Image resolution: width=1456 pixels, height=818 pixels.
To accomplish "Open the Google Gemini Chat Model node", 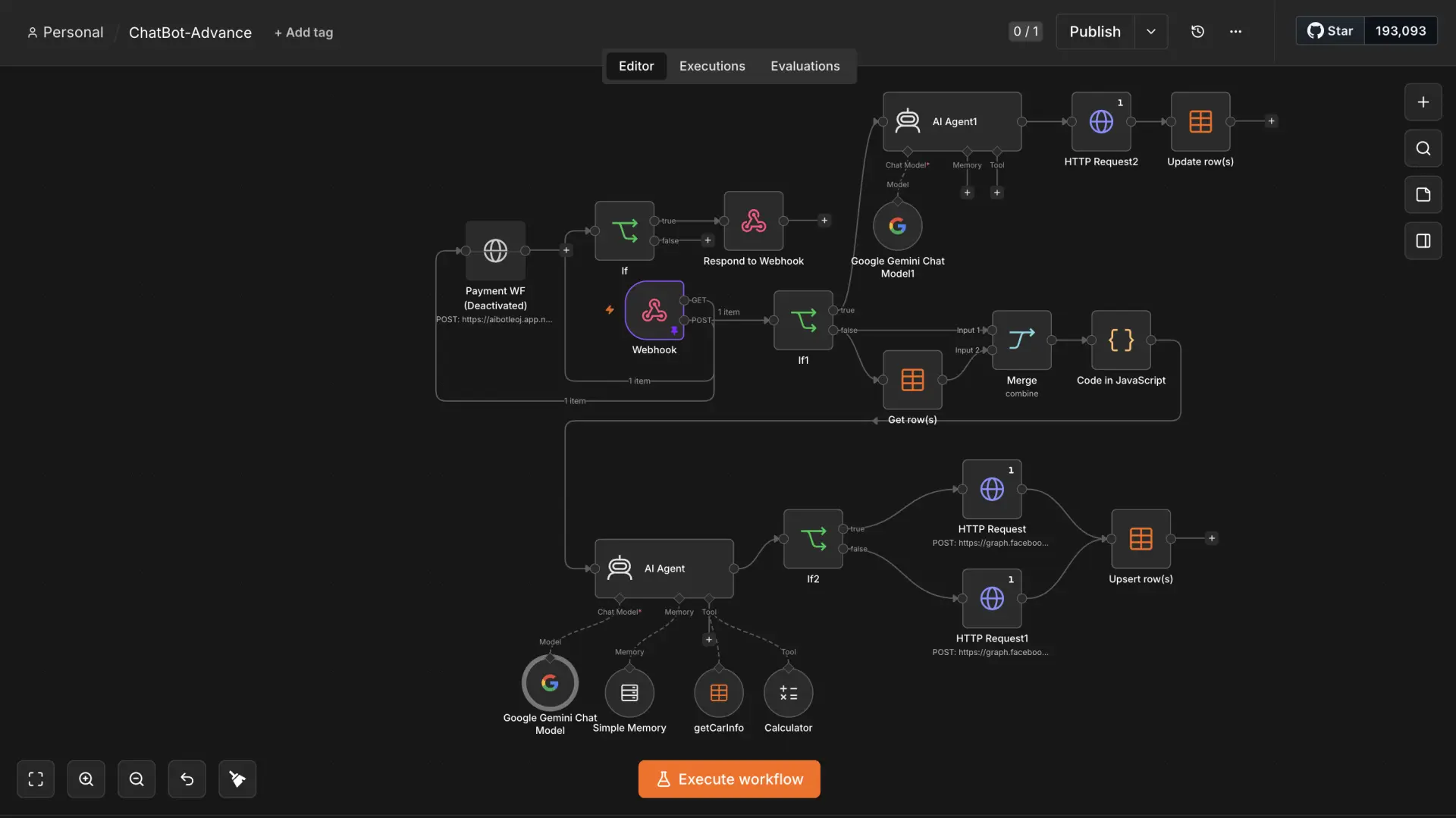I will [550, 683].
